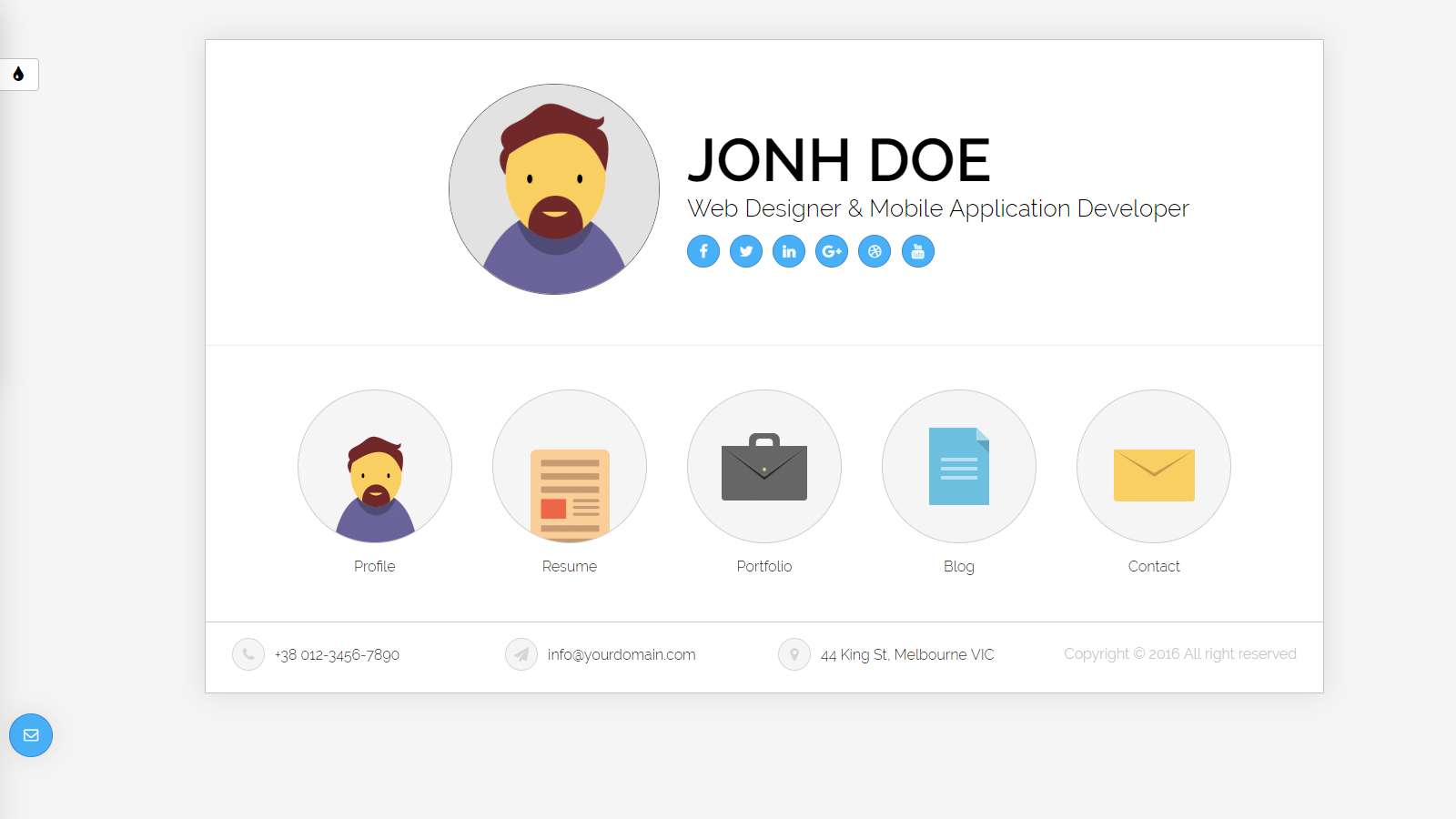Open the Profile section circle
The width and height of the screenshot is (1456, 819).
coord(375,467)
